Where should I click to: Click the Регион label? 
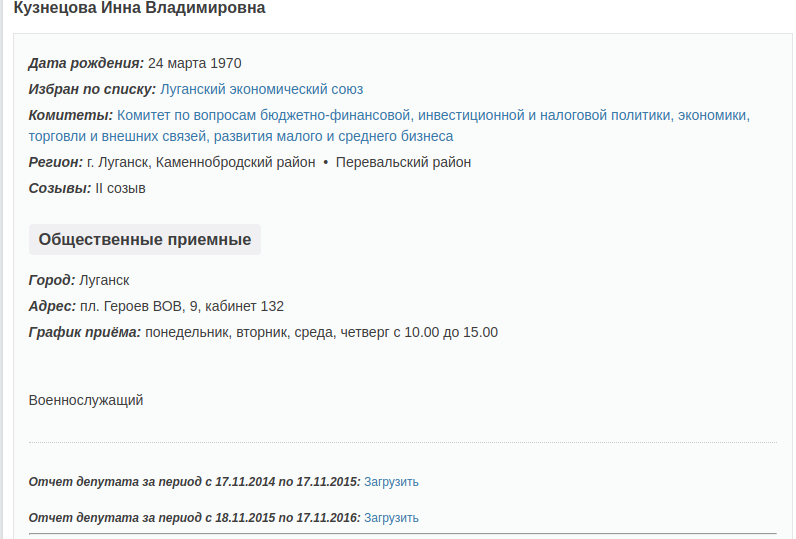coord(56,162)
